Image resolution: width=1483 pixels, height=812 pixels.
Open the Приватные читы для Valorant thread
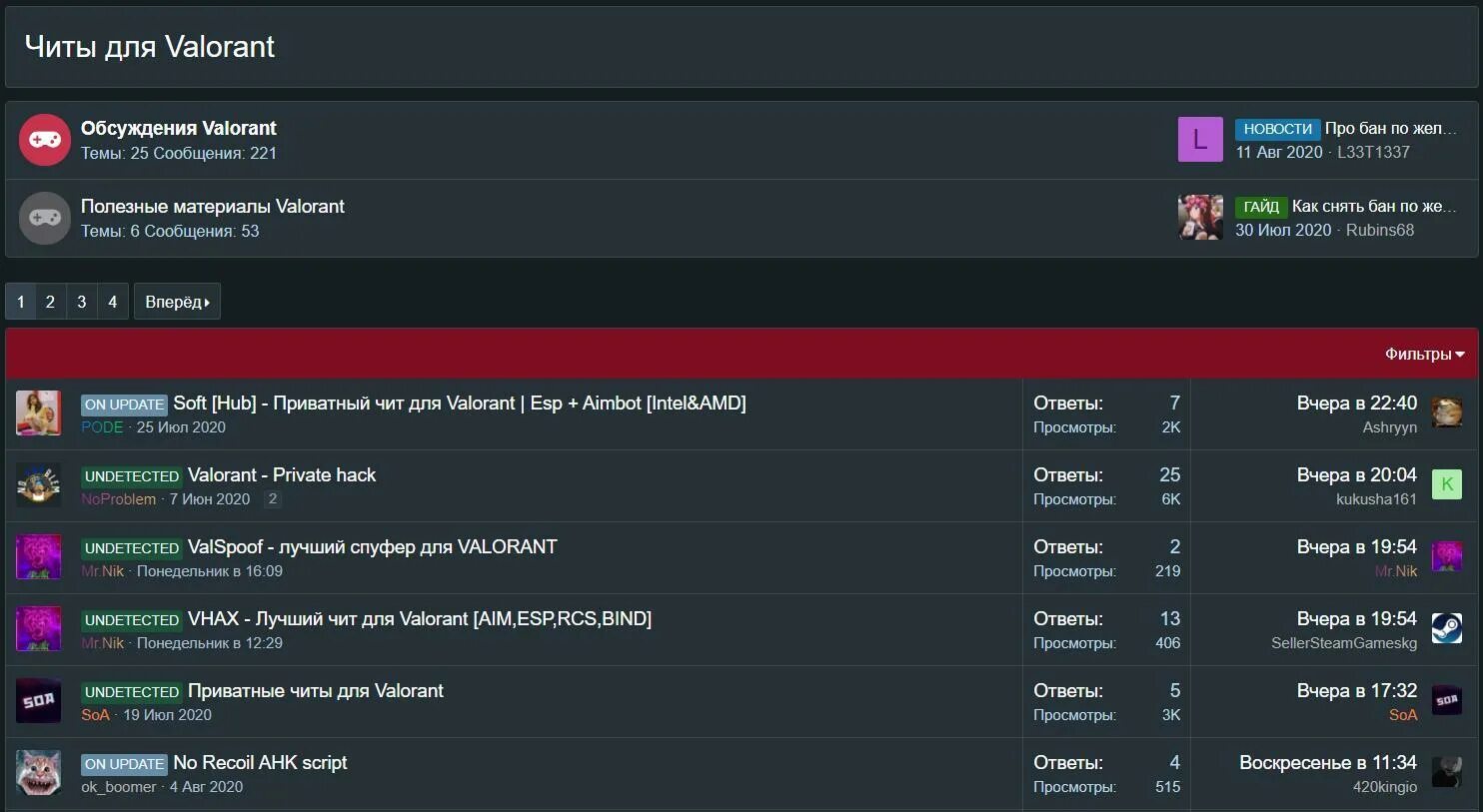pos(316,690)
